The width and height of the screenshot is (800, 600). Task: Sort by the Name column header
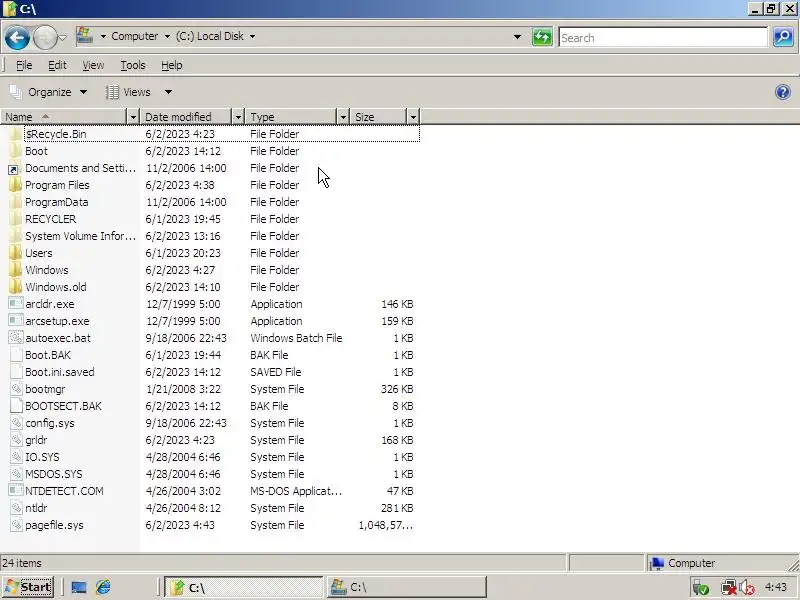point(63,117)
